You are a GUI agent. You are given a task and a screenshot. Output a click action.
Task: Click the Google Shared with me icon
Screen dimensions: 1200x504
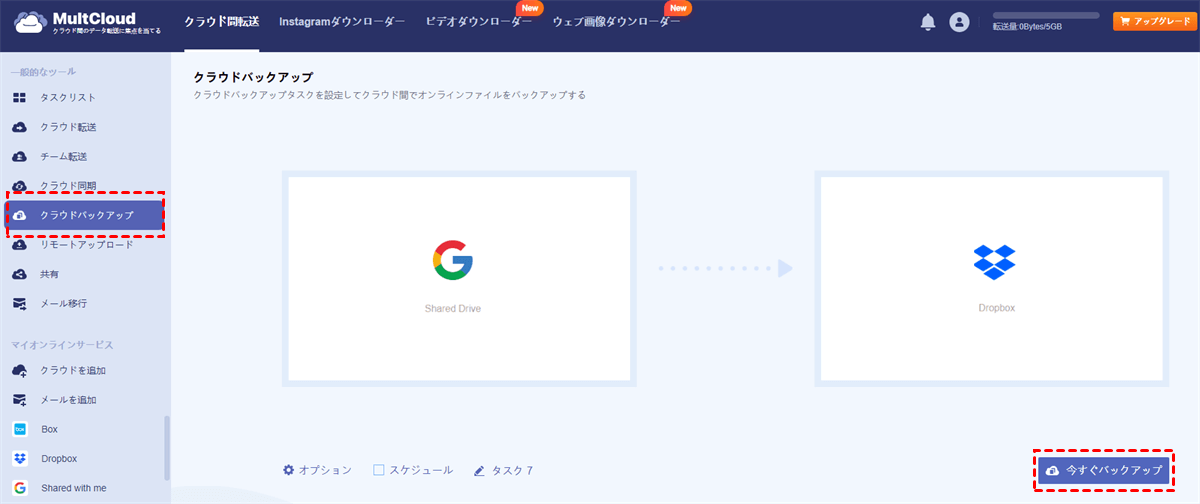tap(19, 488)
